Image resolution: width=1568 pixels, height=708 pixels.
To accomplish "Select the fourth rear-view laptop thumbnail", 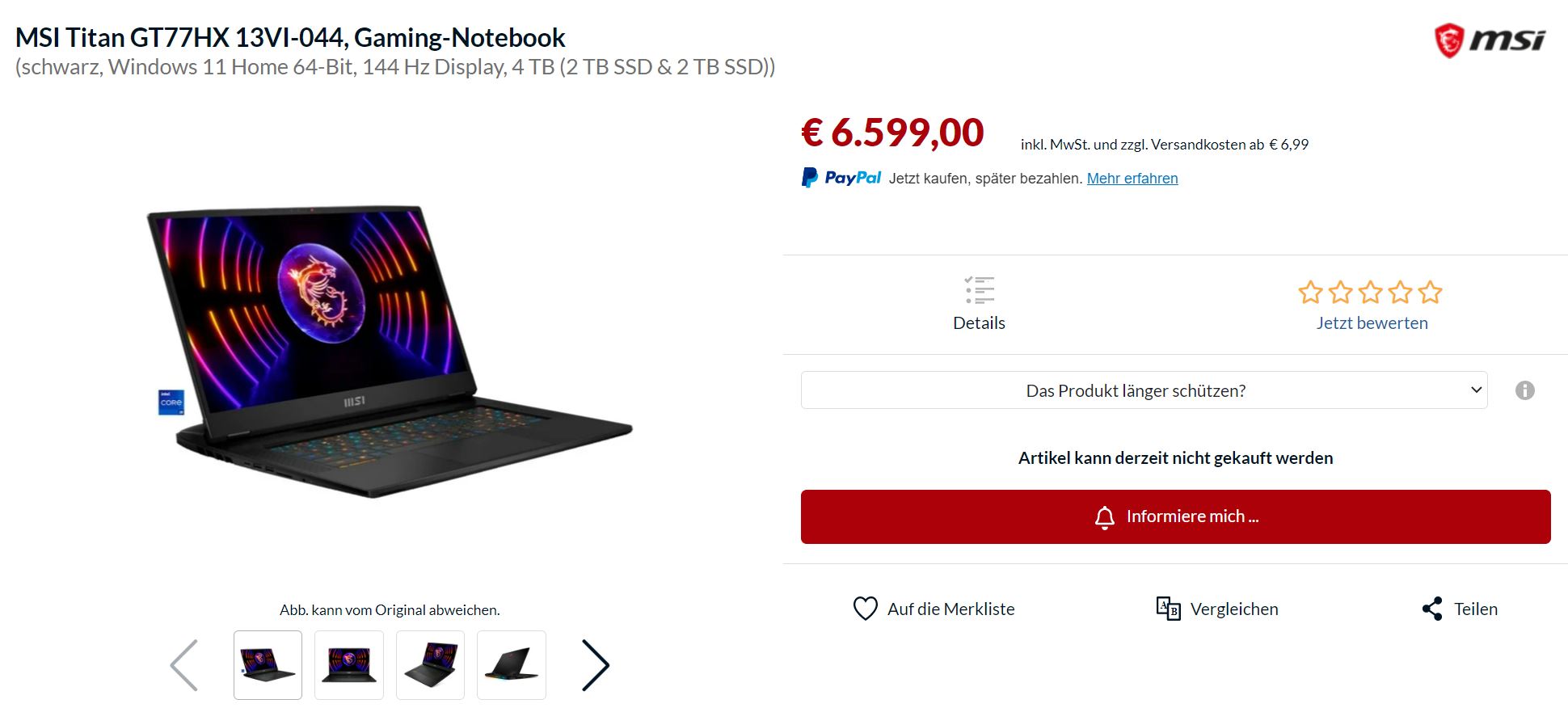I will (512, 665).
